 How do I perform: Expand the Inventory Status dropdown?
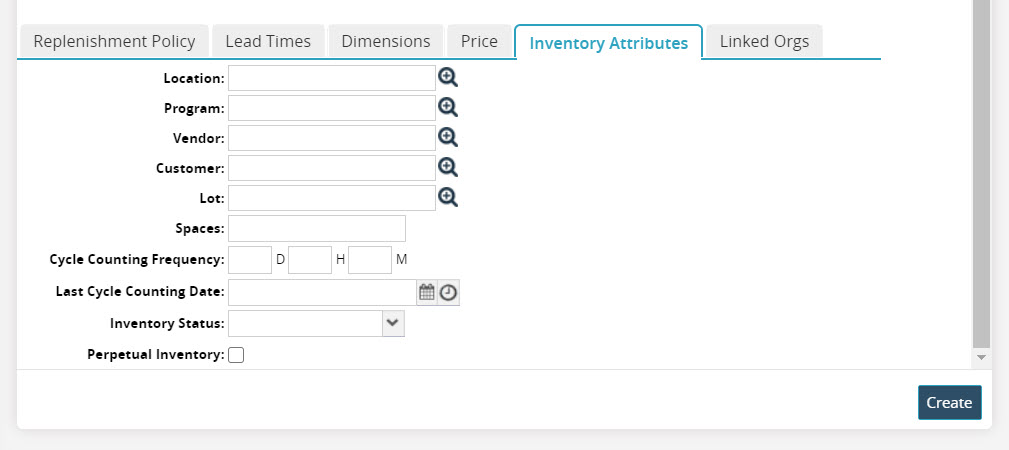click(x=393, y=323)
